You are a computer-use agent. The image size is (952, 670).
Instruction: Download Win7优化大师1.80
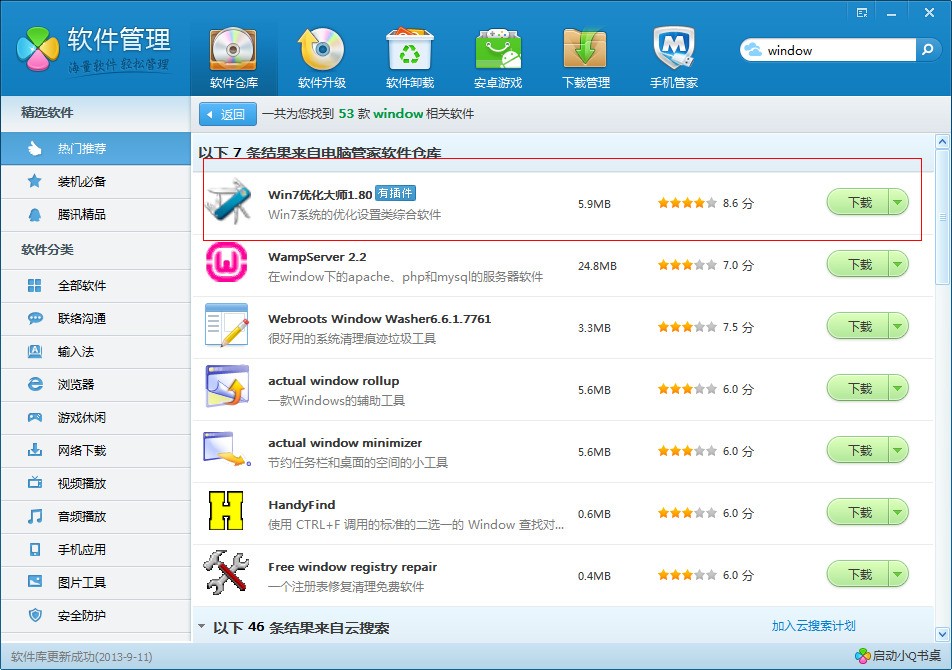coord(858,202)
